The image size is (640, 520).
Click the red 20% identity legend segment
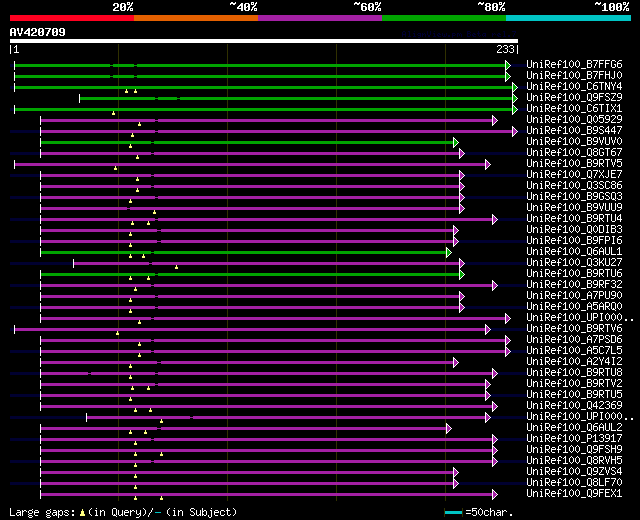[x=72, y=18]
